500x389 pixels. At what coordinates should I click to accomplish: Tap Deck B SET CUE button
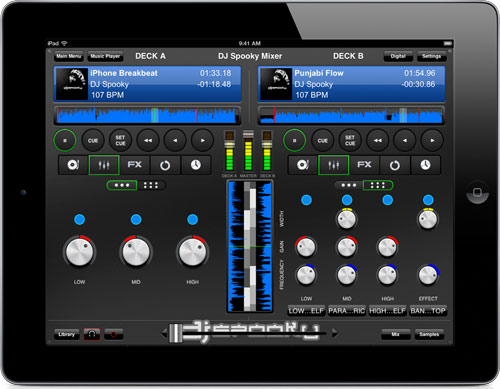point(350,141)
